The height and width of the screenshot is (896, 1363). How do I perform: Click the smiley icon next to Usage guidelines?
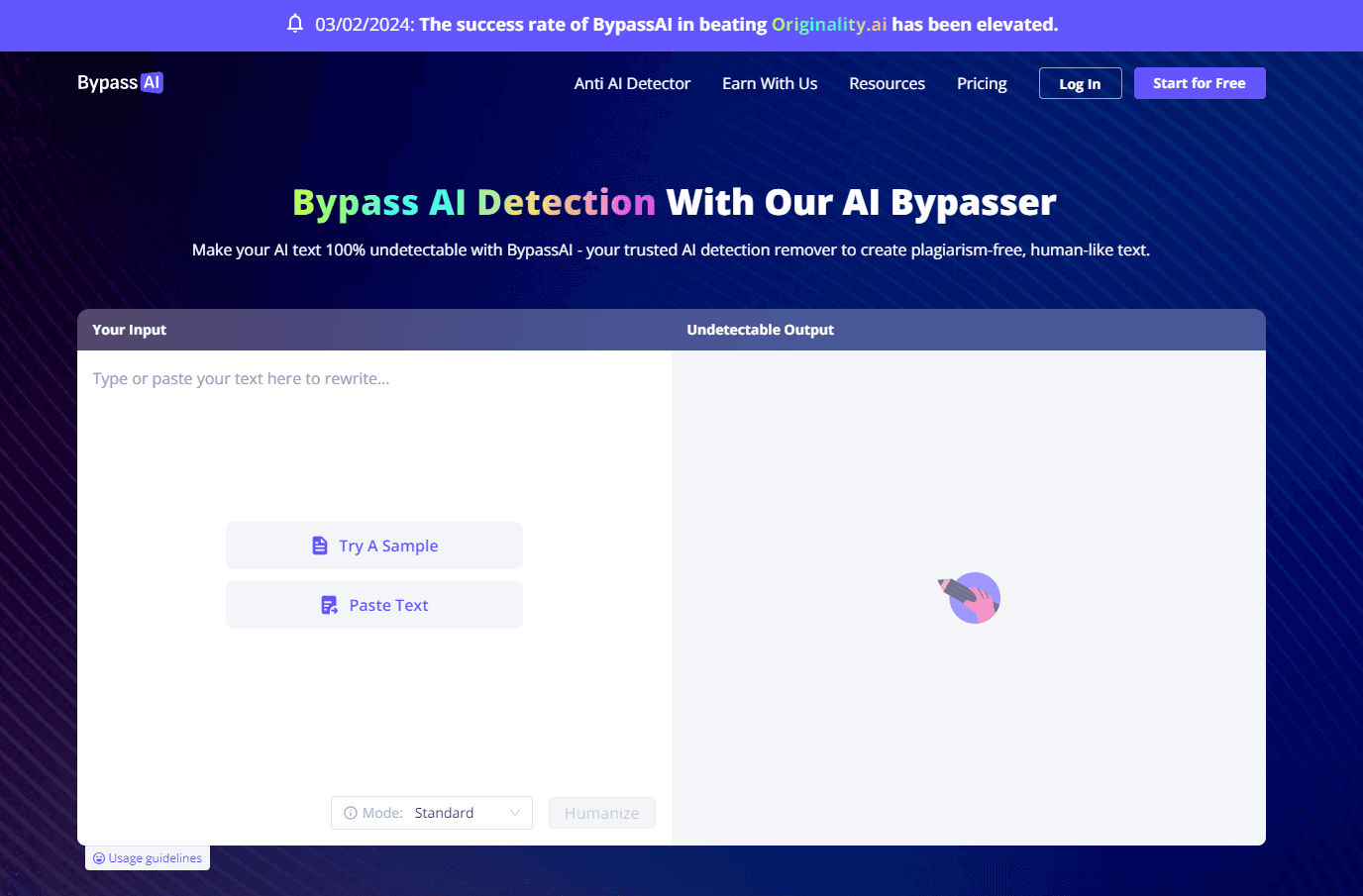pyautogui.click(x=99, y=858)
